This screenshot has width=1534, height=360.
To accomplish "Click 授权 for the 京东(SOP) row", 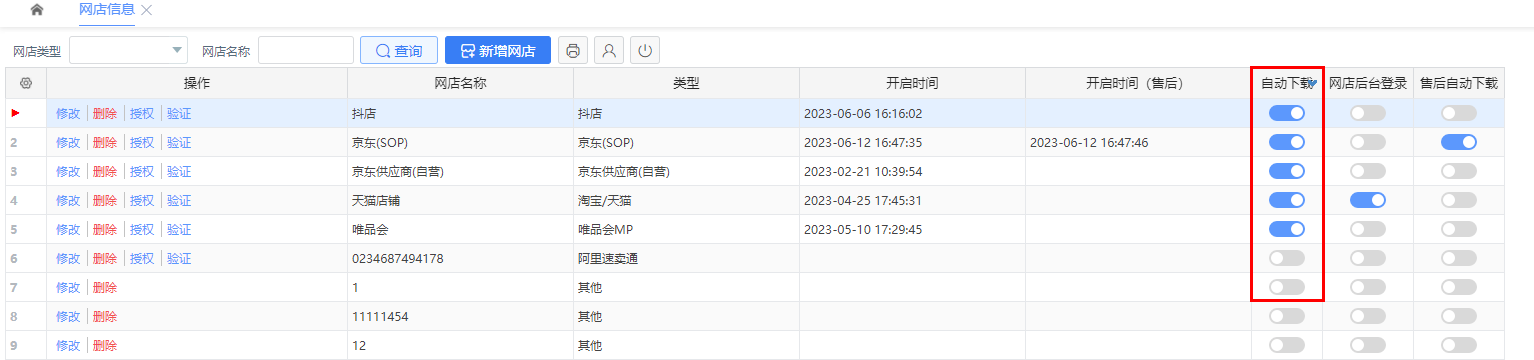I will point(142,143).
